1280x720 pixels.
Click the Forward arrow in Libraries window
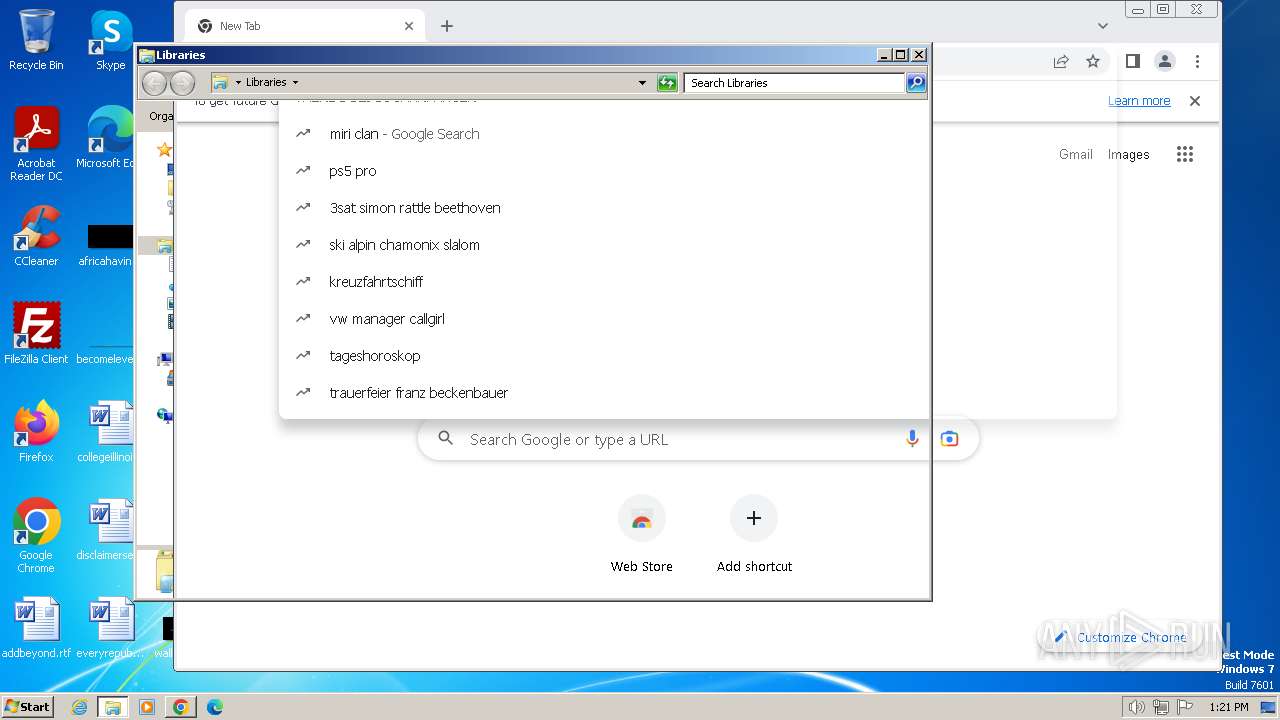tap(182, 83)
